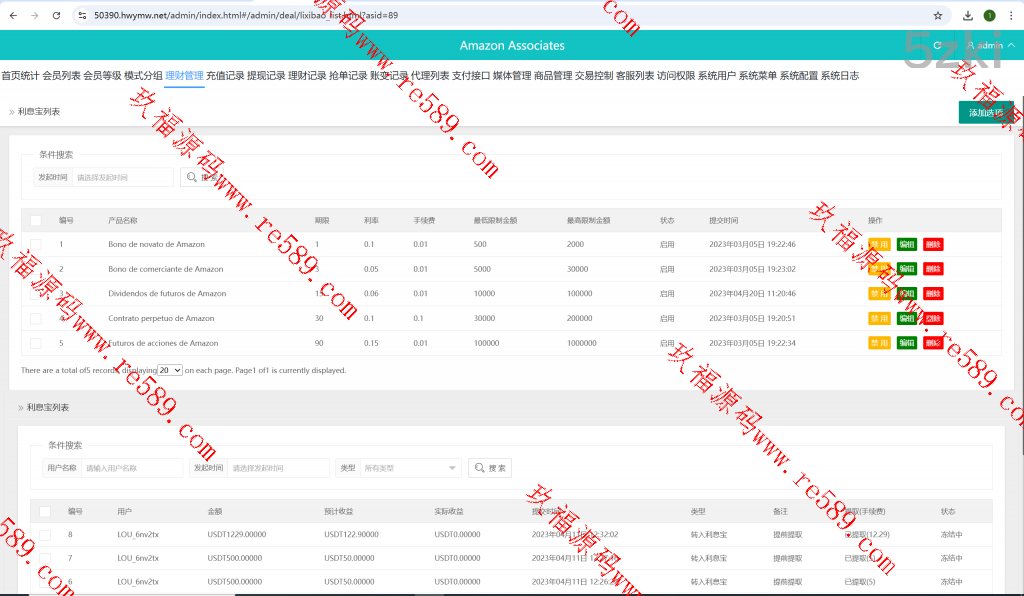Open the 系统日志 menu item

[839, 75]
